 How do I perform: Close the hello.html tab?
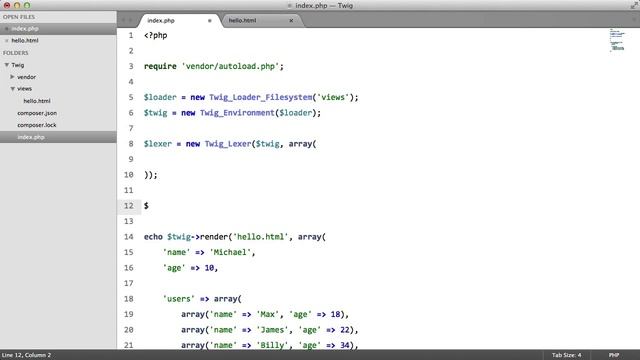(x=291, y=20)
